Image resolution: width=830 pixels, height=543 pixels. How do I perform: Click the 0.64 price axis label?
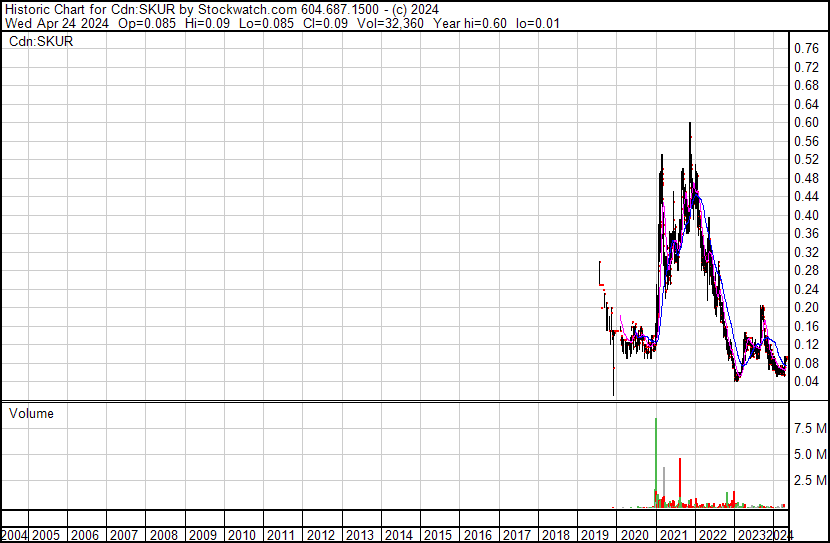coord(807,104)
